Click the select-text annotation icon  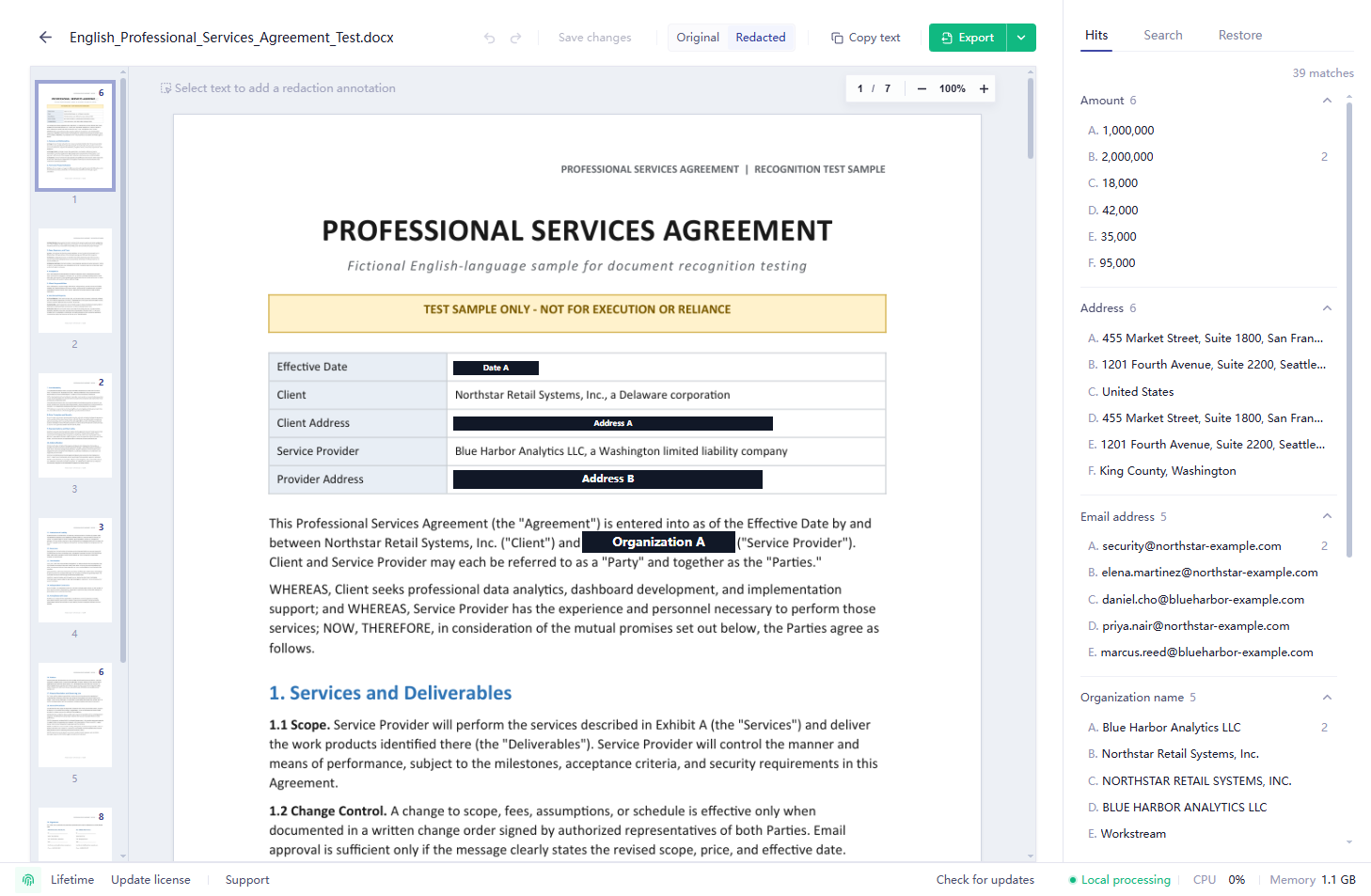click(x=165, y=88)
